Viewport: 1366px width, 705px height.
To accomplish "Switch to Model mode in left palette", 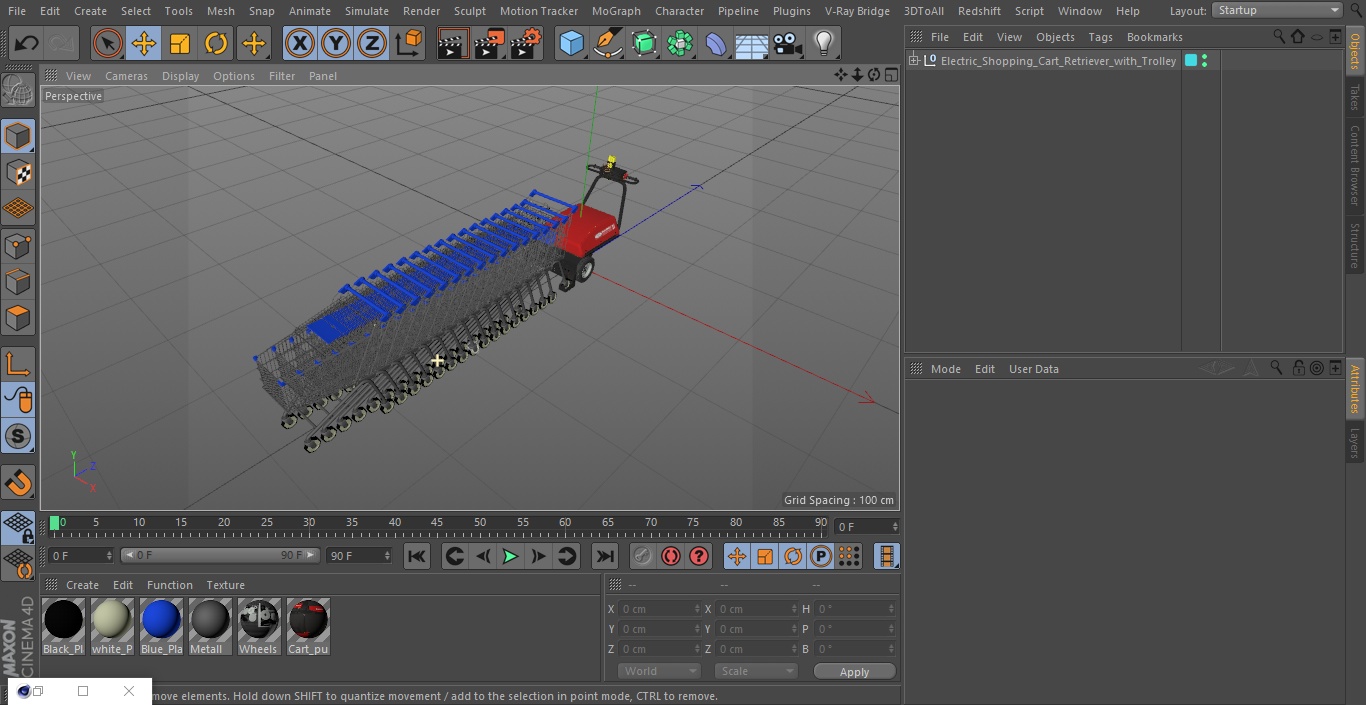I will click(x=18, y=136).
